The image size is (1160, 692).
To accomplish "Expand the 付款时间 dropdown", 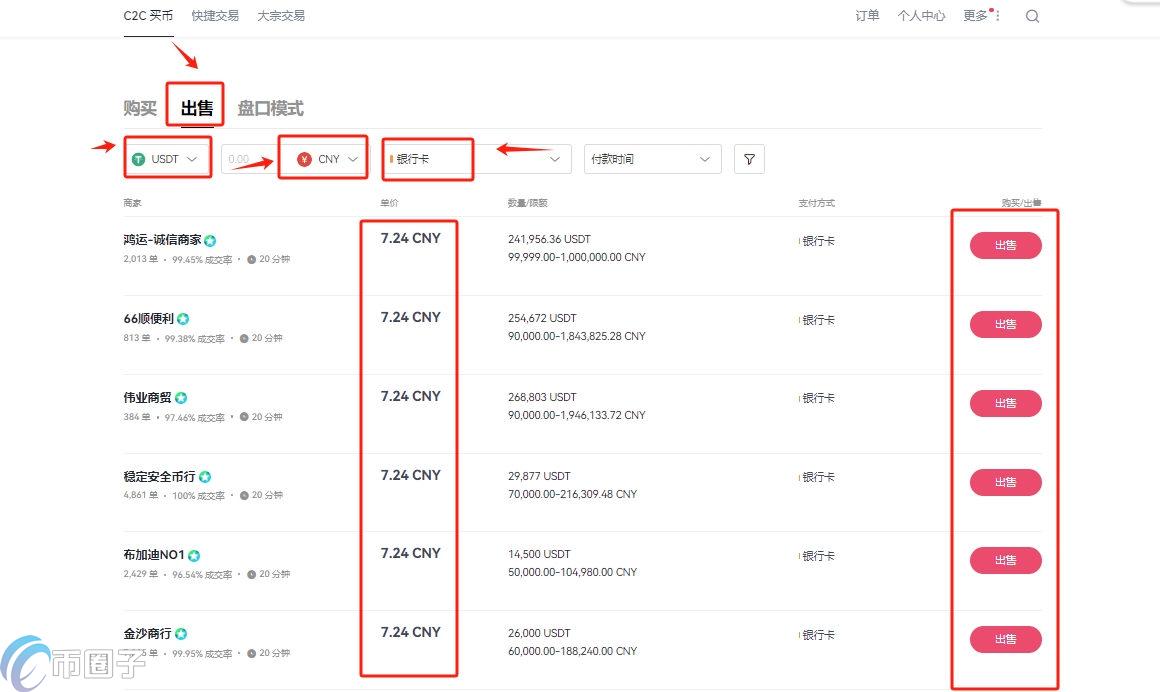I will pos(652,158).
